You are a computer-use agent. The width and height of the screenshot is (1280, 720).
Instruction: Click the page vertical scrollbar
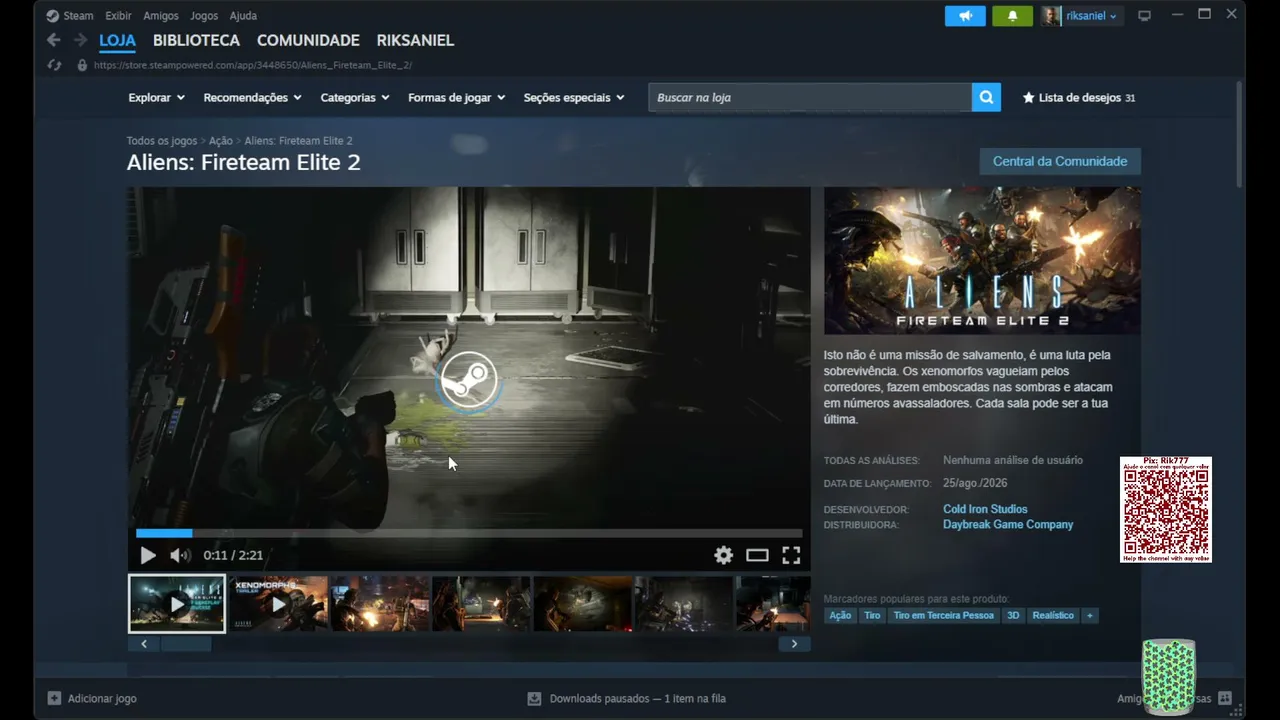[1240, 135]
